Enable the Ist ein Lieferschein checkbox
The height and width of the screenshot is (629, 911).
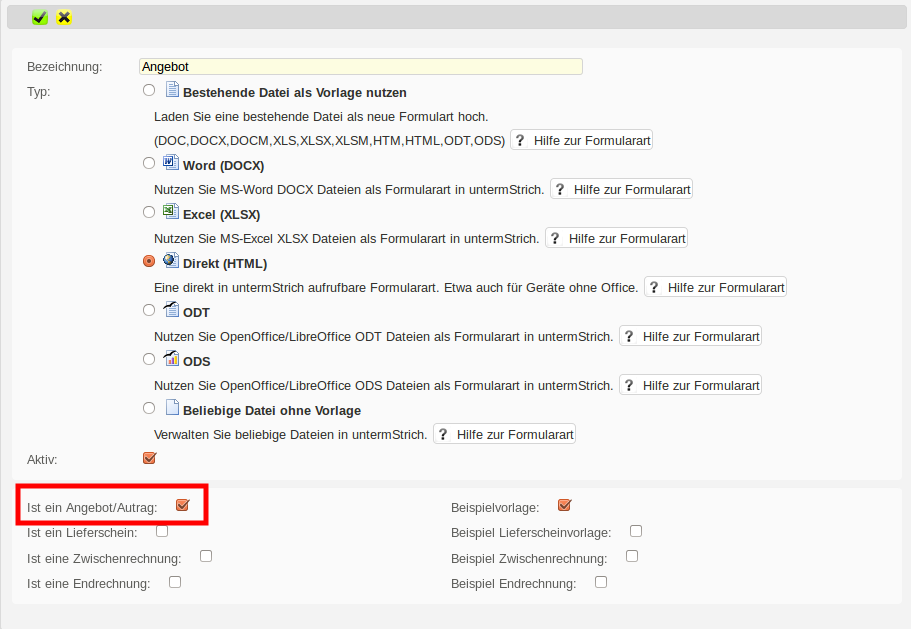(162, 531)
